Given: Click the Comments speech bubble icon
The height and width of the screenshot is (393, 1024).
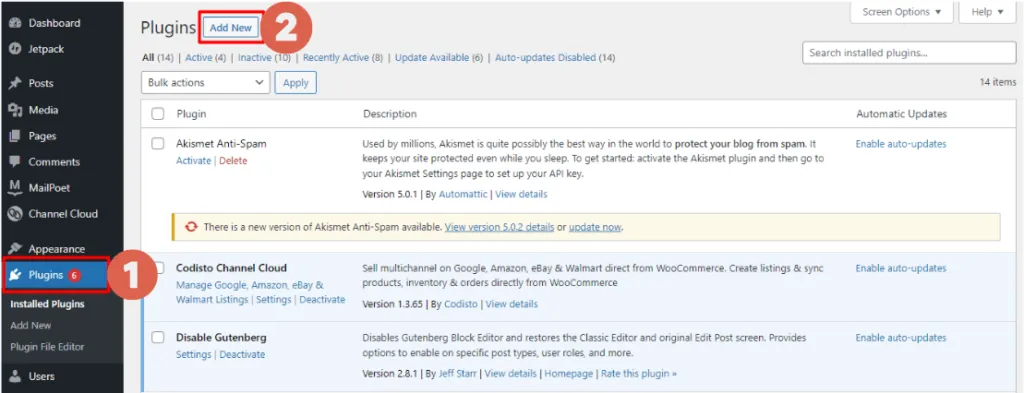Looking at the screenshot, I should pos(14,162).
